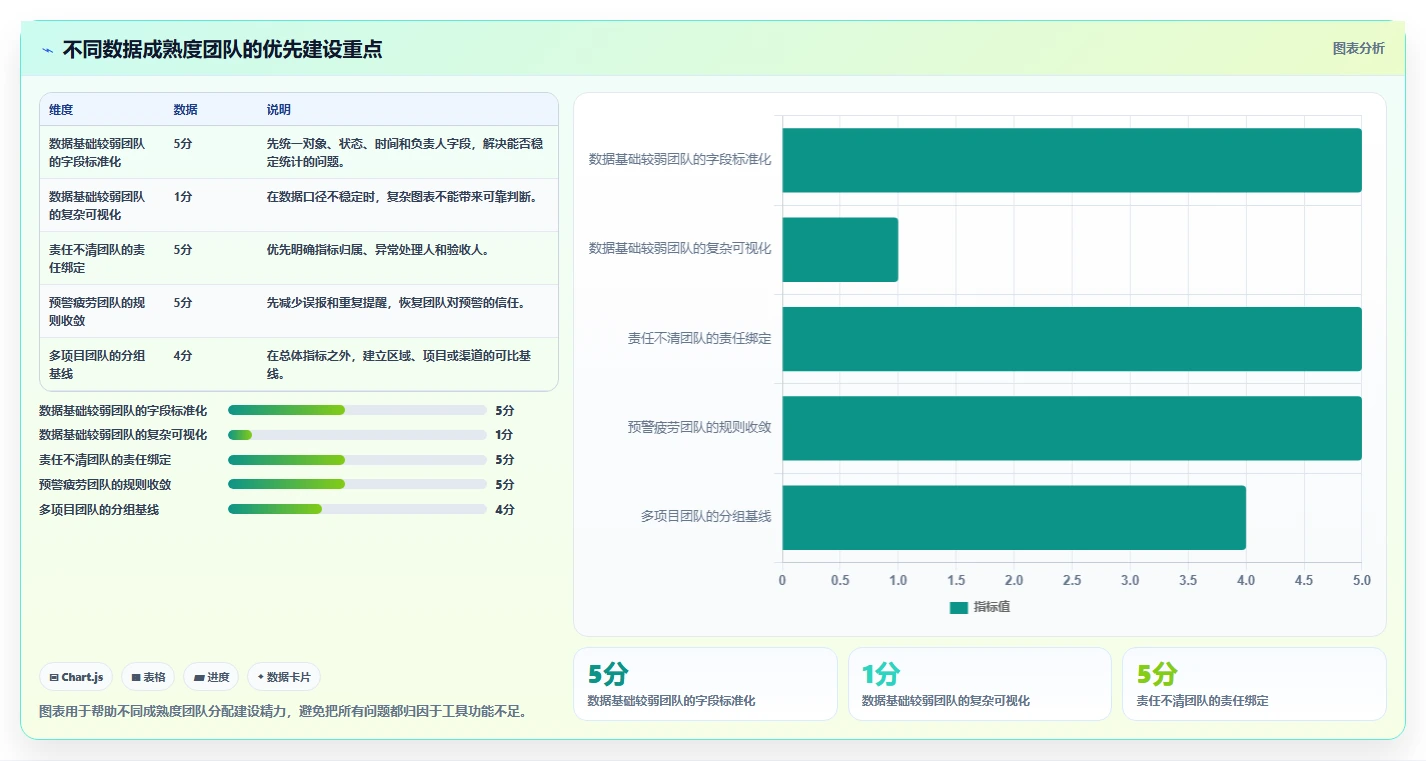Click the 1分 value in the table

pyautogui.click(x=183, y=196)
